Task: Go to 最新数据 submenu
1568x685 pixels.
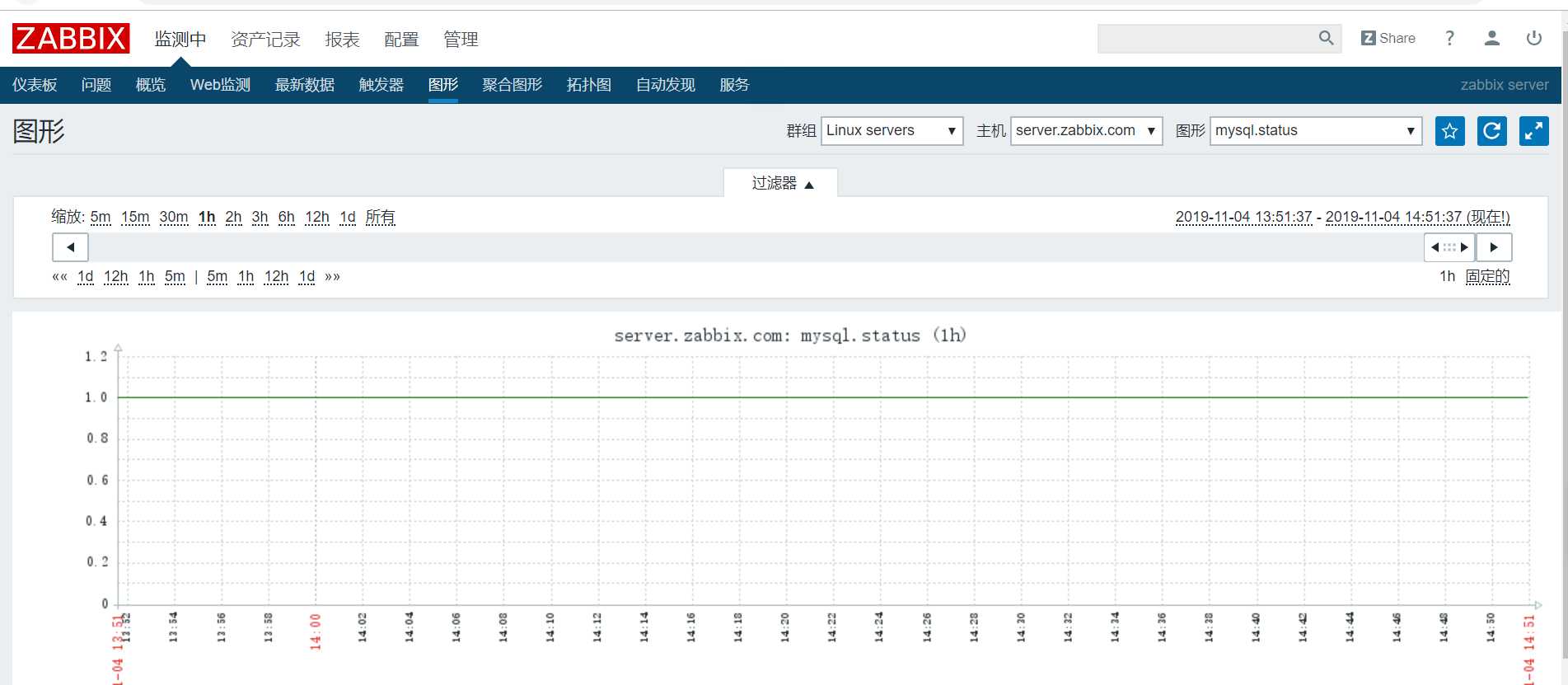Action: tap(305, 85)
